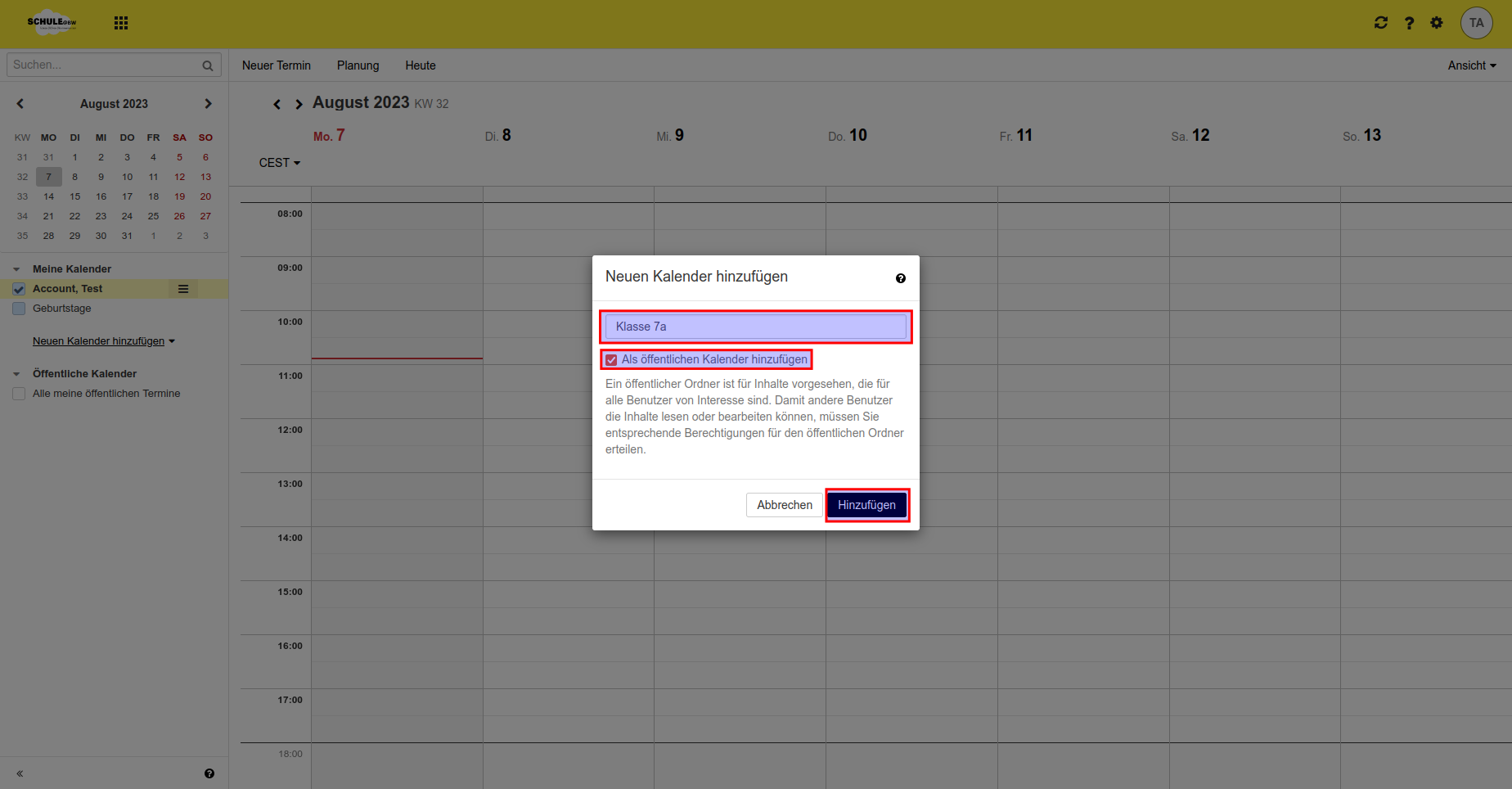Click the help icon inside the dialog
Viewport: 1512px width, 789px height.
(900, 278)
